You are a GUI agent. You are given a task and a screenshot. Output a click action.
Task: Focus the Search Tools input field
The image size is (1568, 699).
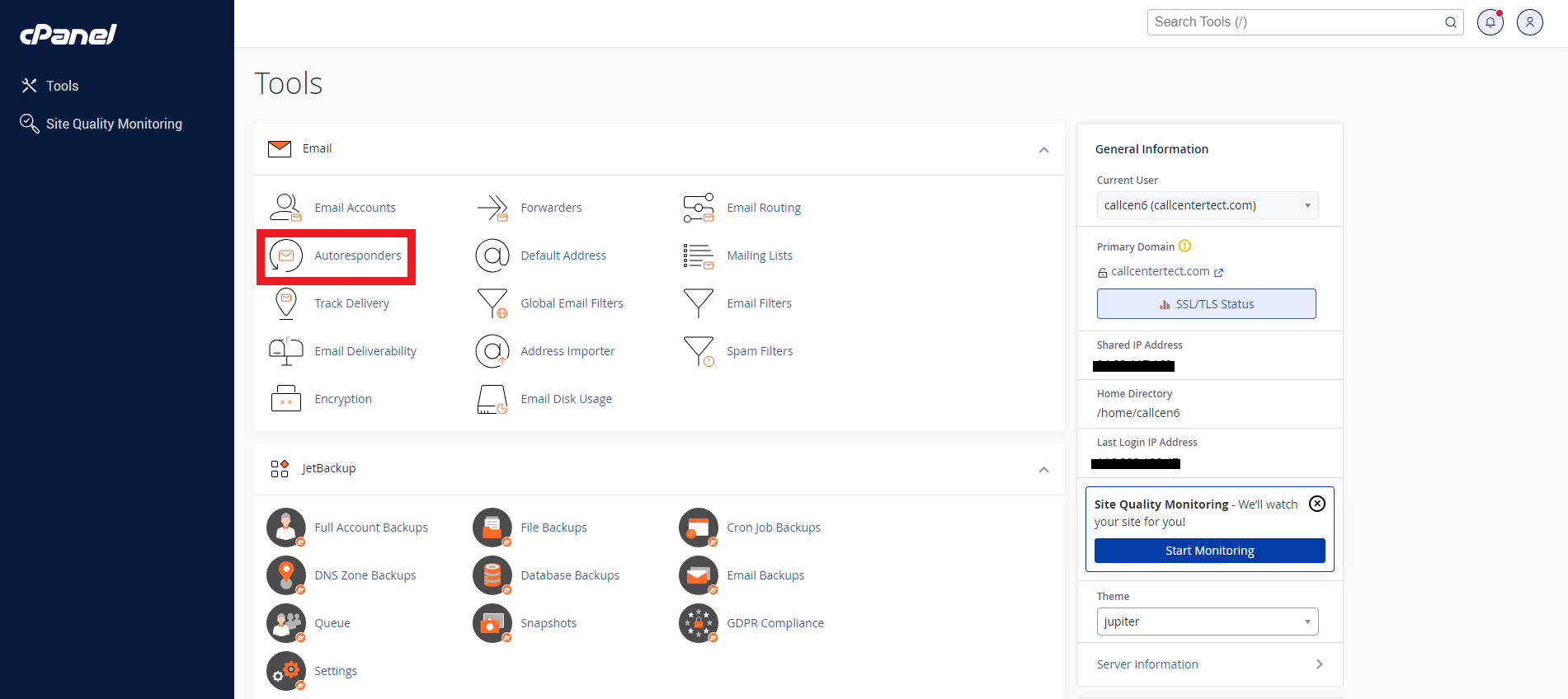click(1295, 22)
